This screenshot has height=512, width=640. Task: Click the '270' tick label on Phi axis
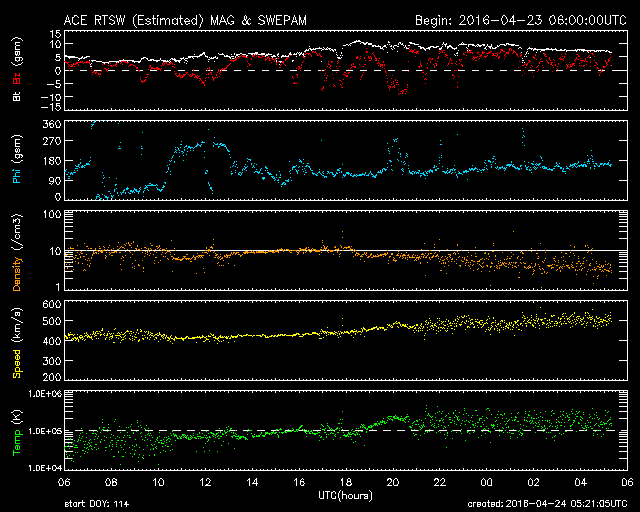click(x=52, y=141)
